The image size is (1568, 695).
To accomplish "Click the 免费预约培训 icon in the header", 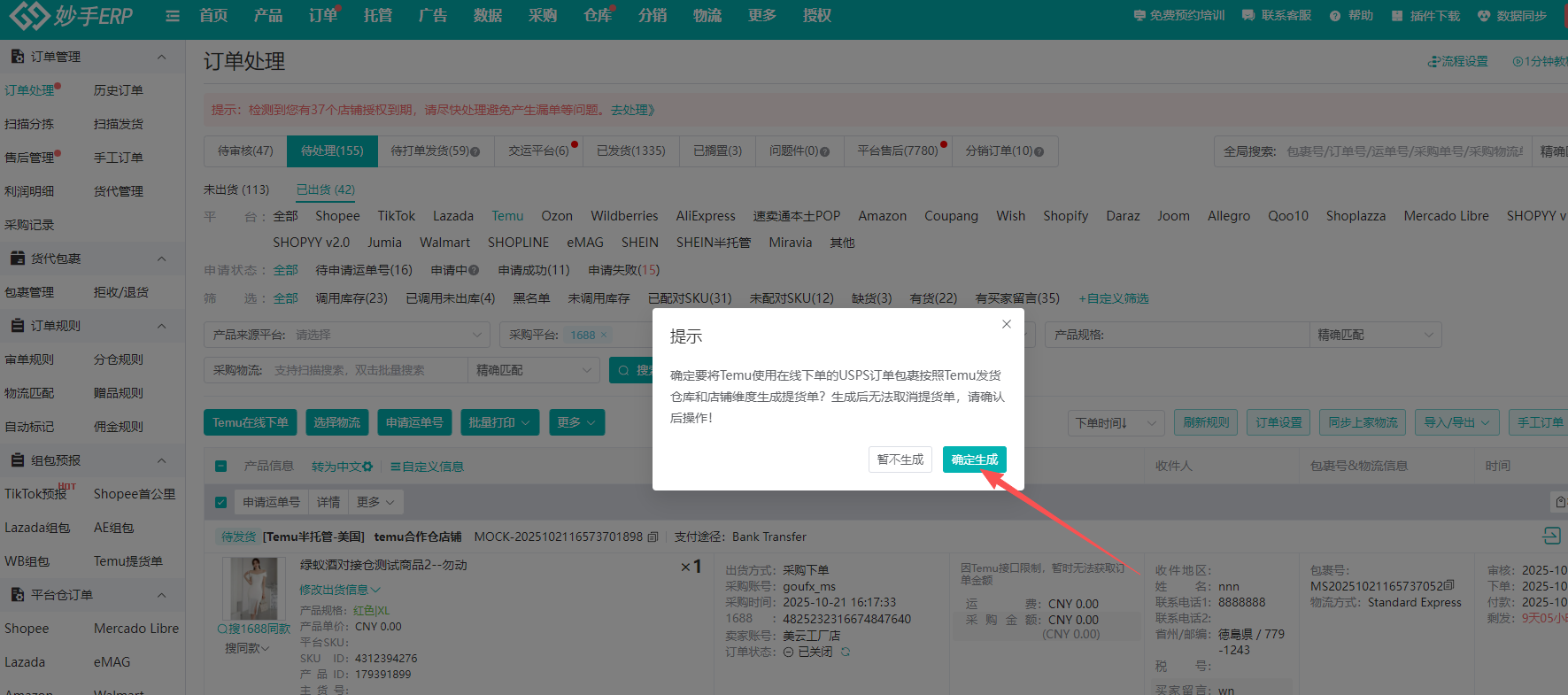I will pos(1139,16).
